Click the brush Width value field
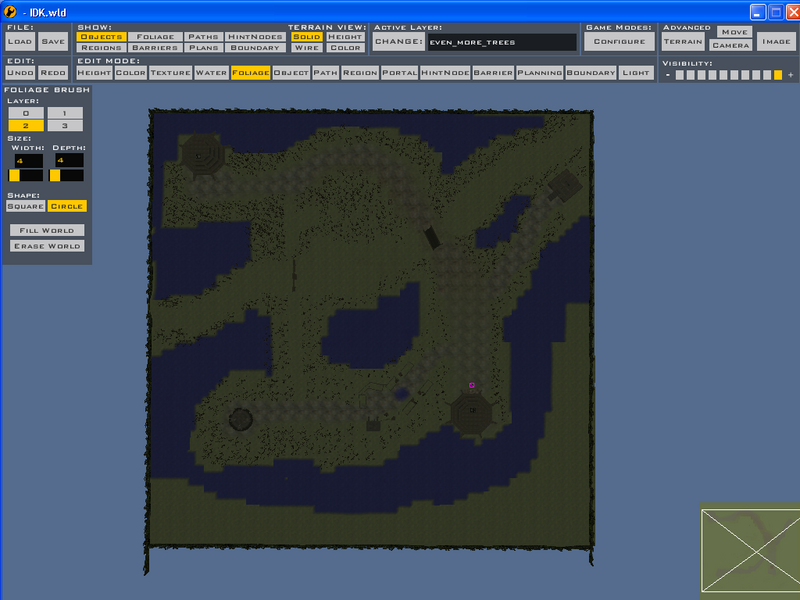 click(29, 160)
